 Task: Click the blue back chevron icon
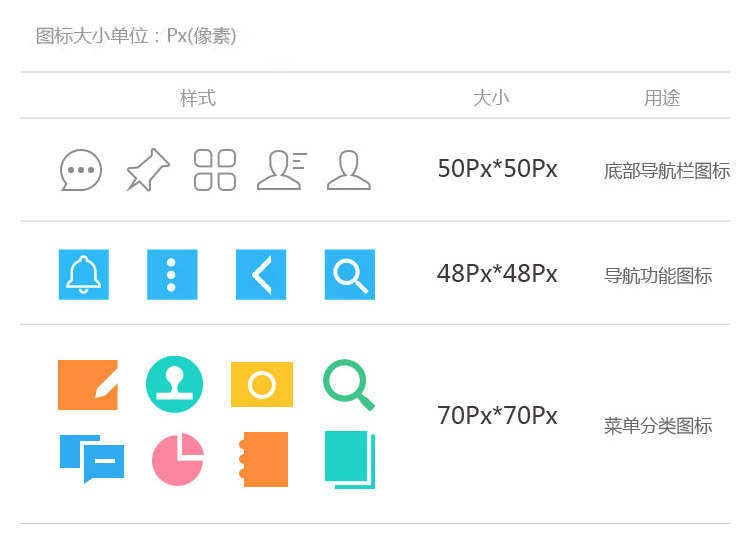261,274
